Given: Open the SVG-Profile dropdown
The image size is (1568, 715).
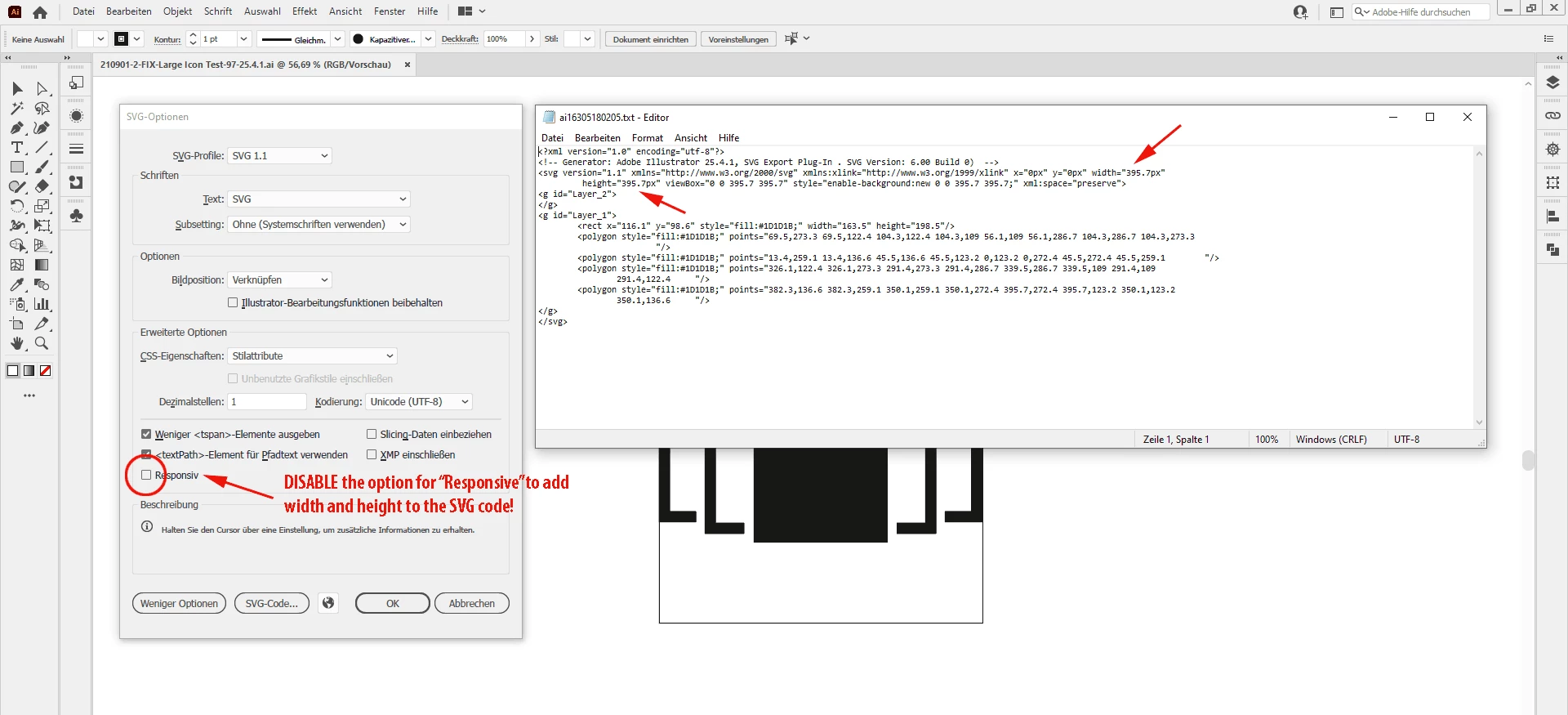Looking at the screenshot, I should tap(279, 155).
